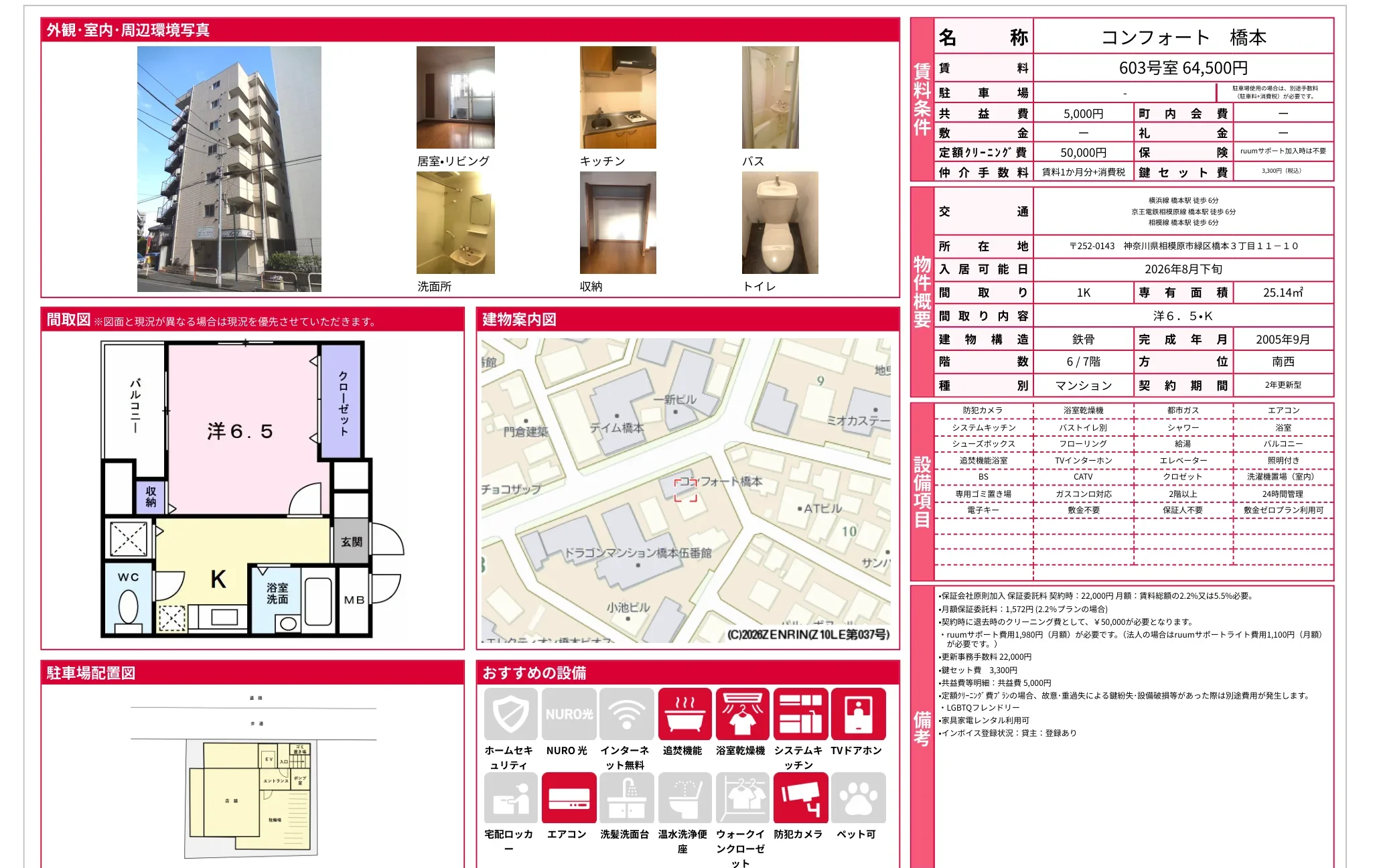Click the 敷金ゼロプラン利用可 cell in 設備項目
1377x868 pixels.
point(1283,510)
